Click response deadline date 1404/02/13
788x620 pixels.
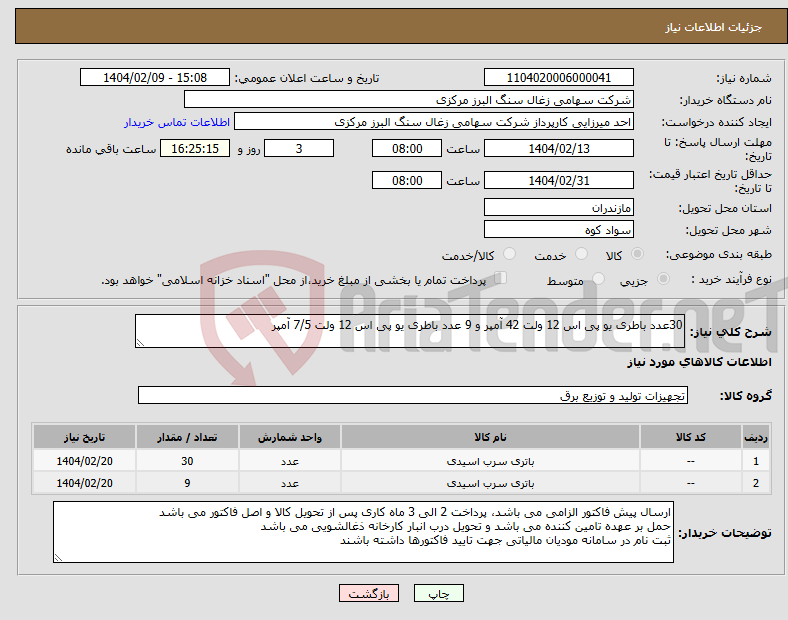(559, 149)
